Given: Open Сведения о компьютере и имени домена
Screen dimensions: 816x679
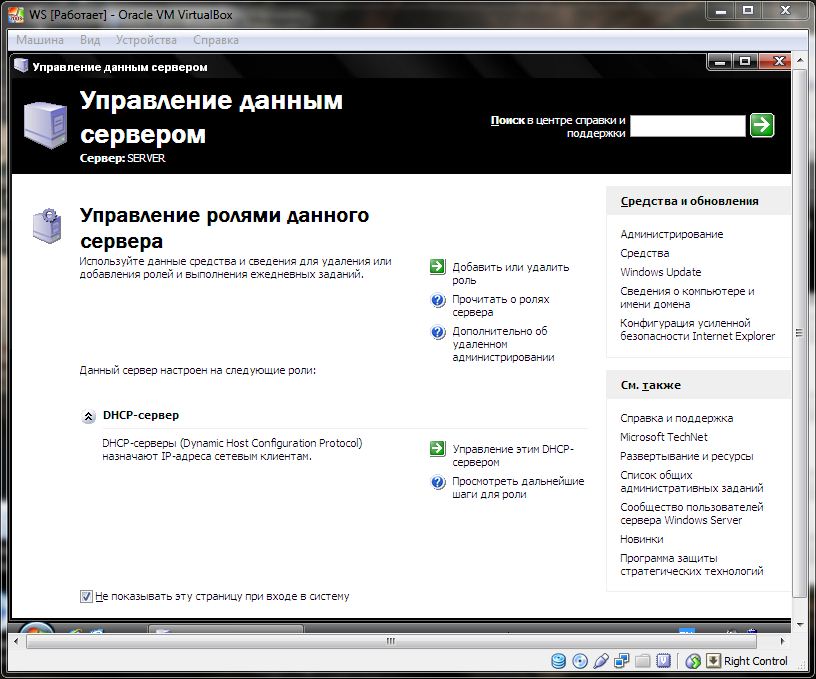Looking at the screenshot, I should pos(687,298).
